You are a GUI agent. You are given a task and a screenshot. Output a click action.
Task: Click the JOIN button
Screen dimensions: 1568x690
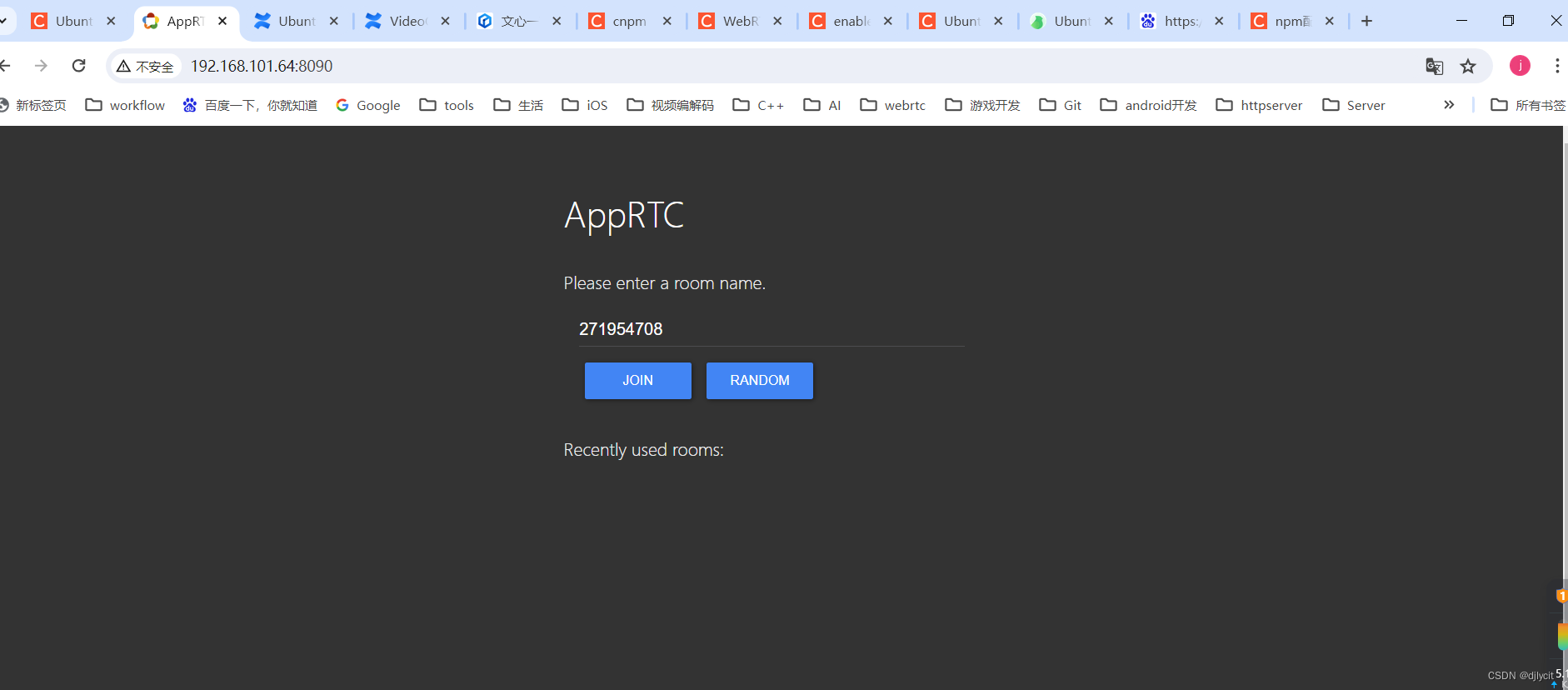tap(637, 380)
